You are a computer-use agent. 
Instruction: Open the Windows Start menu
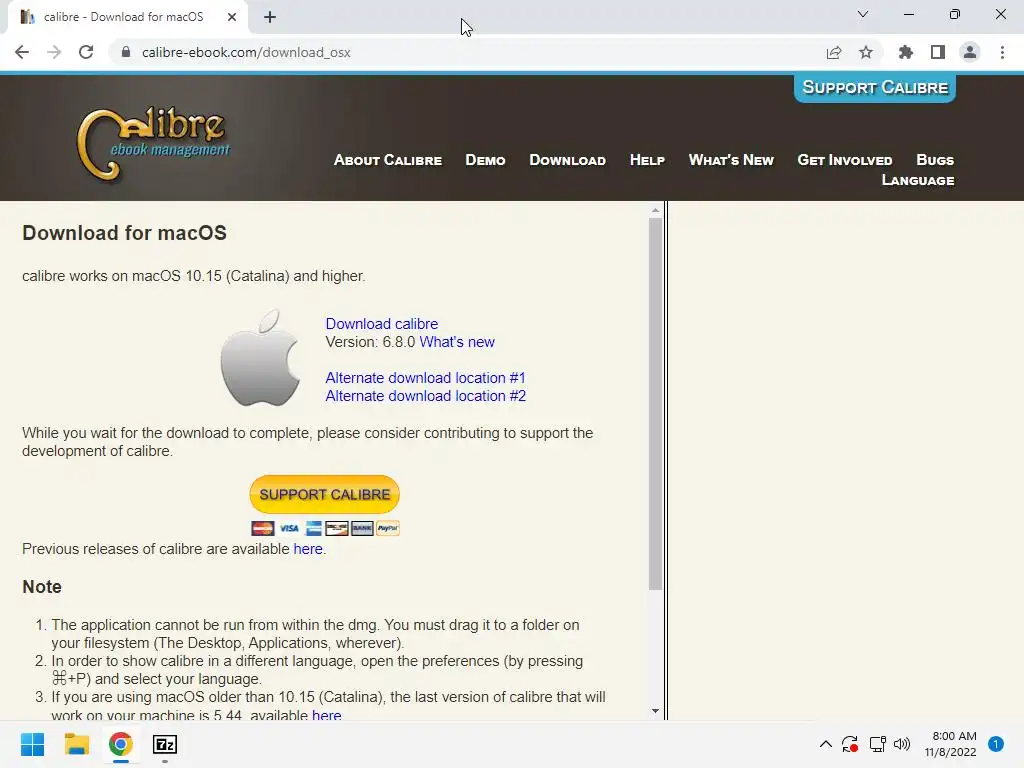pos(32,744)
